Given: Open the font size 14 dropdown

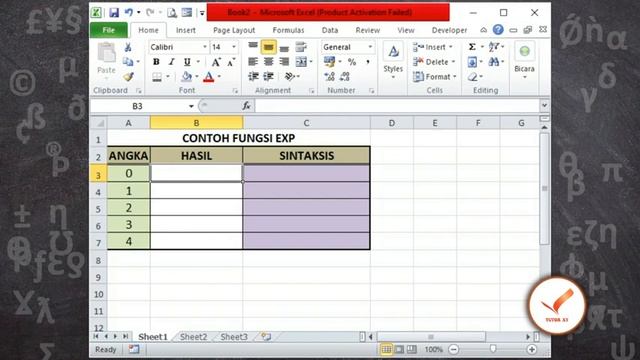Looking at the screenshot, I should (234, 47).
